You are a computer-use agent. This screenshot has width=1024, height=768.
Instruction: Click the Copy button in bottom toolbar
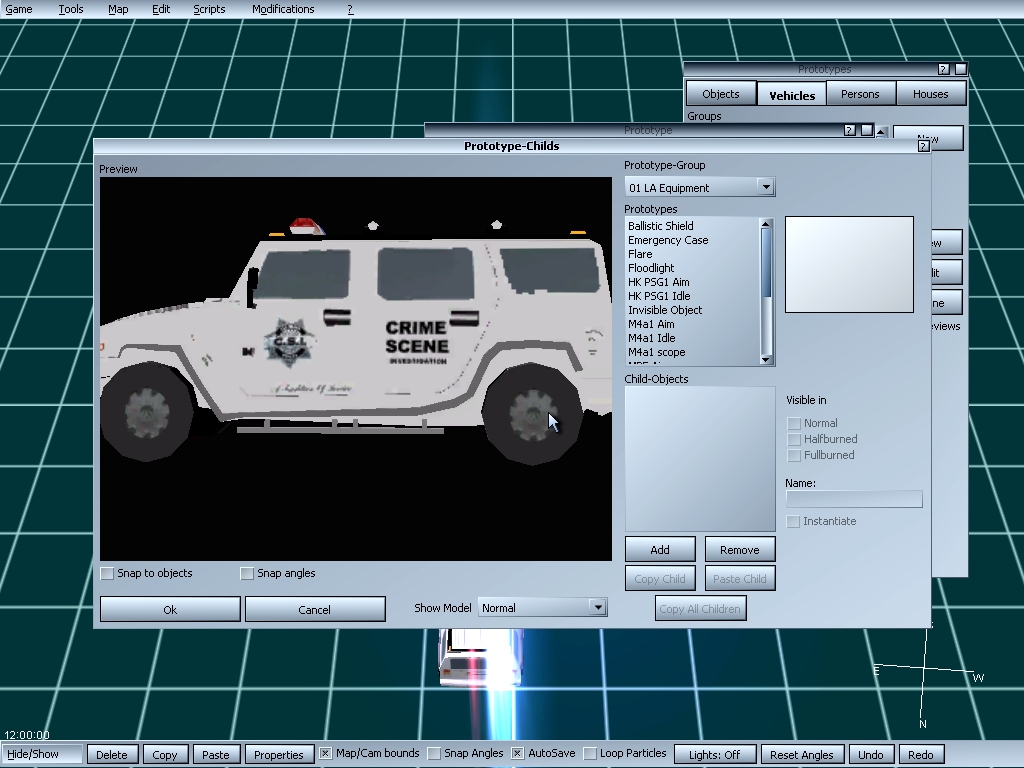(x=165, y=754)
